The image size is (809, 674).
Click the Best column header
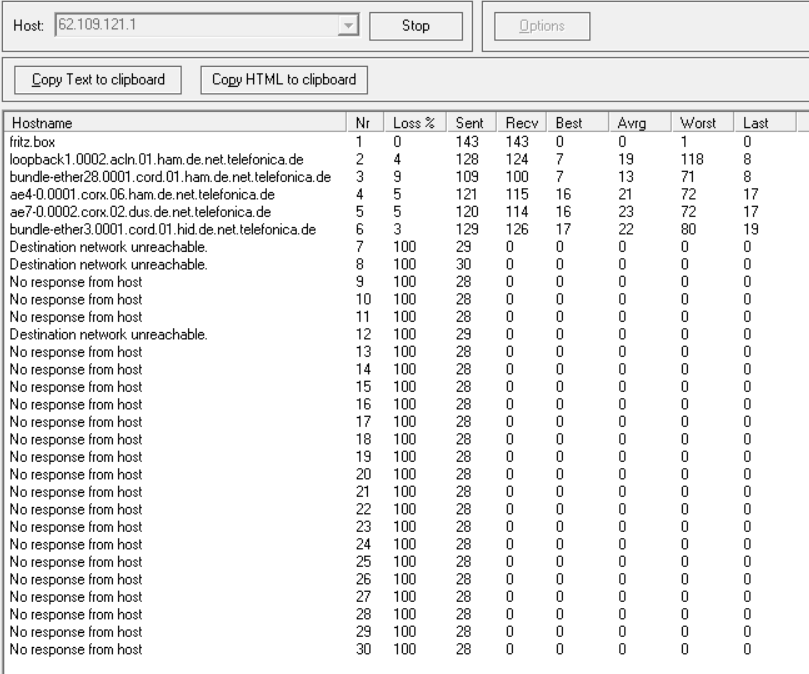pos(577,123)
